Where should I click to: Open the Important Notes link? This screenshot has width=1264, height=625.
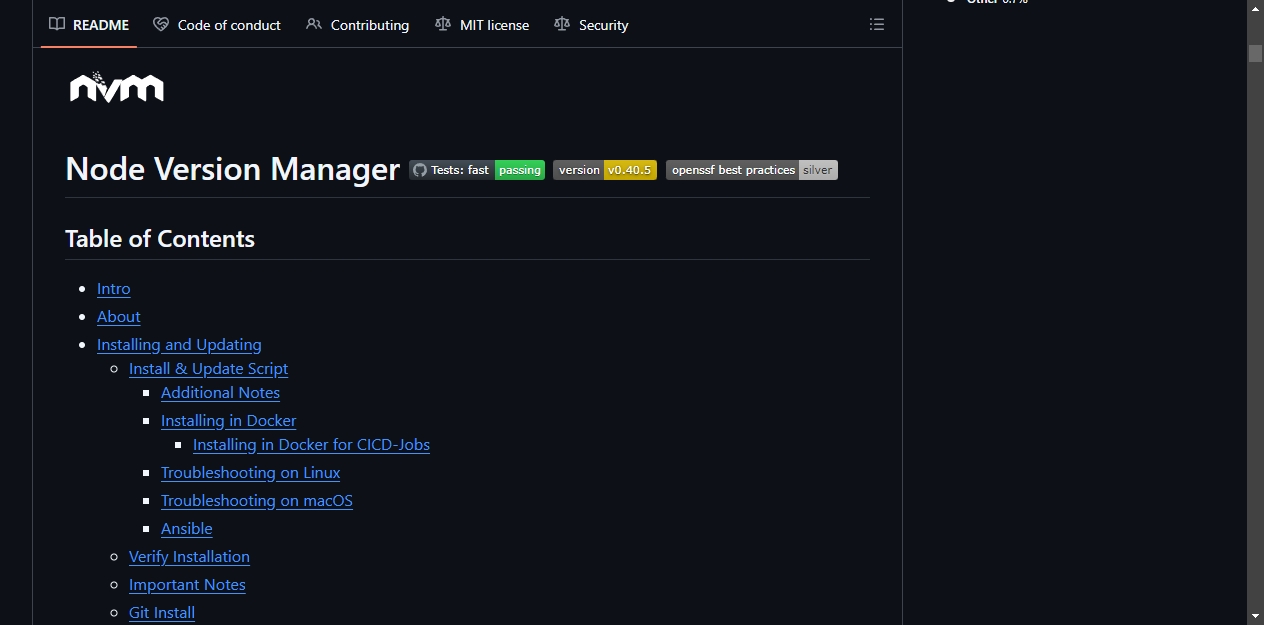(x=187, y=585)
